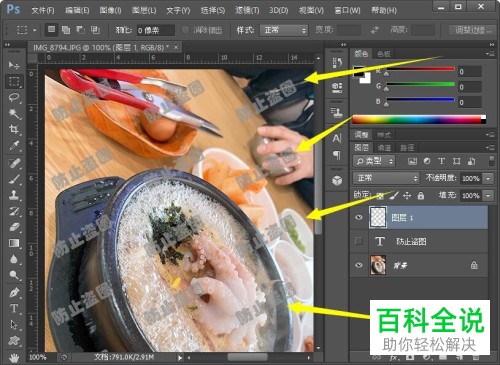Open the 文件(F) menu
This screenshot has height=365, width=500.
(x=43, y=10)
